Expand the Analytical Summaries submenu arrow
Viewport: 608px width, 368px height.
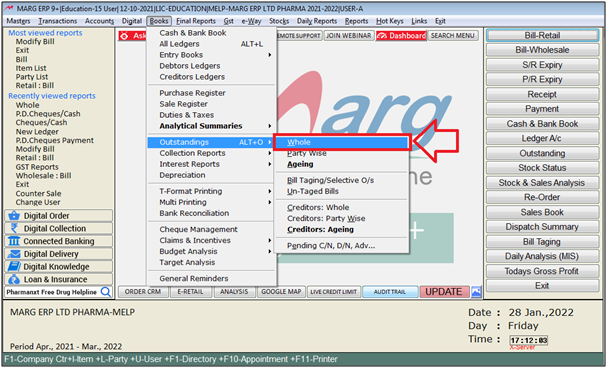(269, 126)
